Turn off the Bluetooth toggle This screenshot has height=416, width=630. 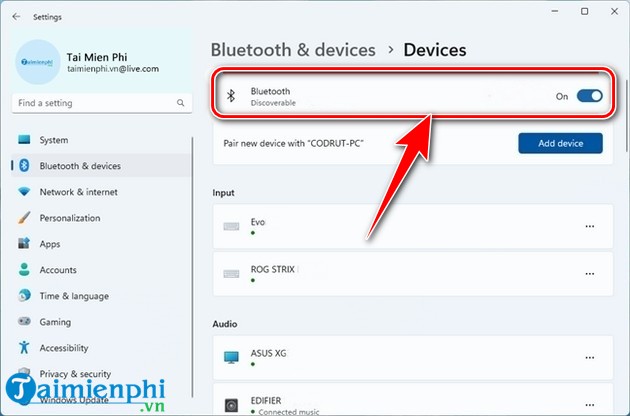[x=589, y=96]
